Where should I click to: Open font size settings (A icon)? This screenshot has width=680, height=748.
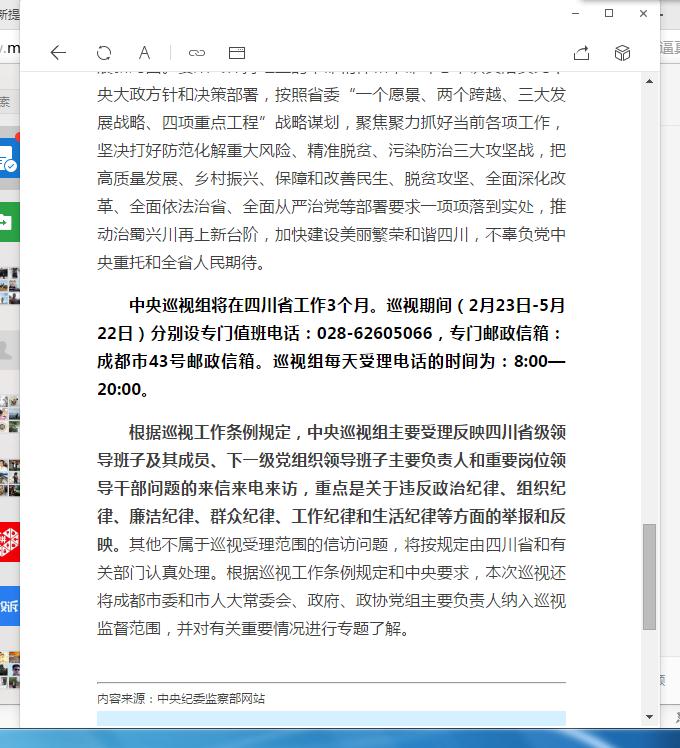pos(145,53)
